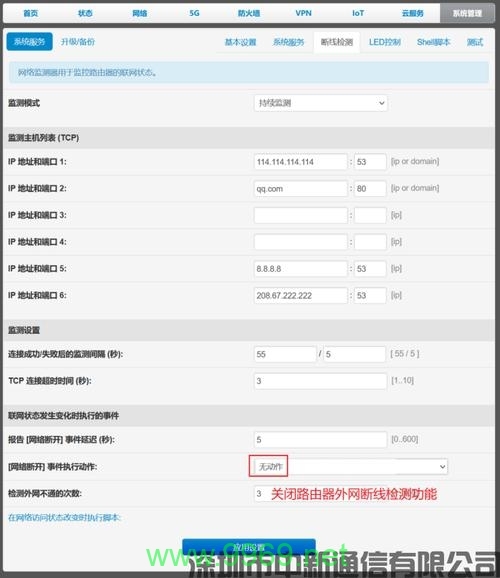This screenshot has width=500, height=578.
Task: Edit the TCP 连接超时时间 field
Action: pos(320,381)
